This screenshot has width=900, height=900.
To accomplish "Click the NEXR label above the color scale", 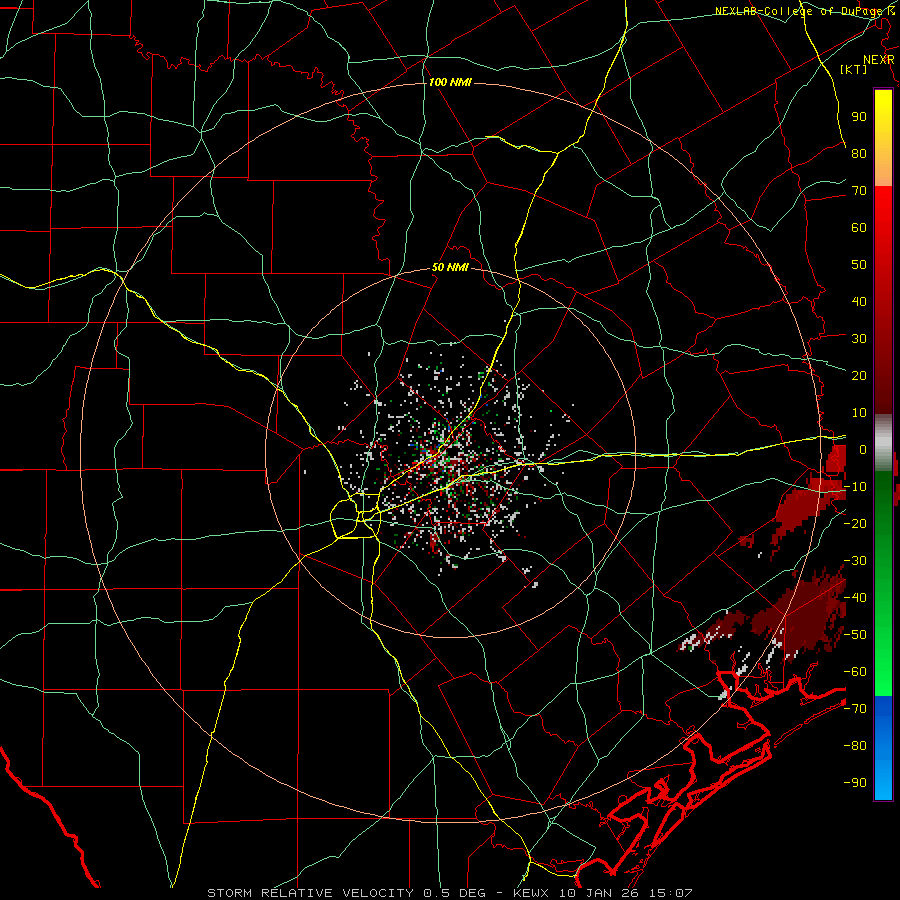I will [x=879, y=60].
